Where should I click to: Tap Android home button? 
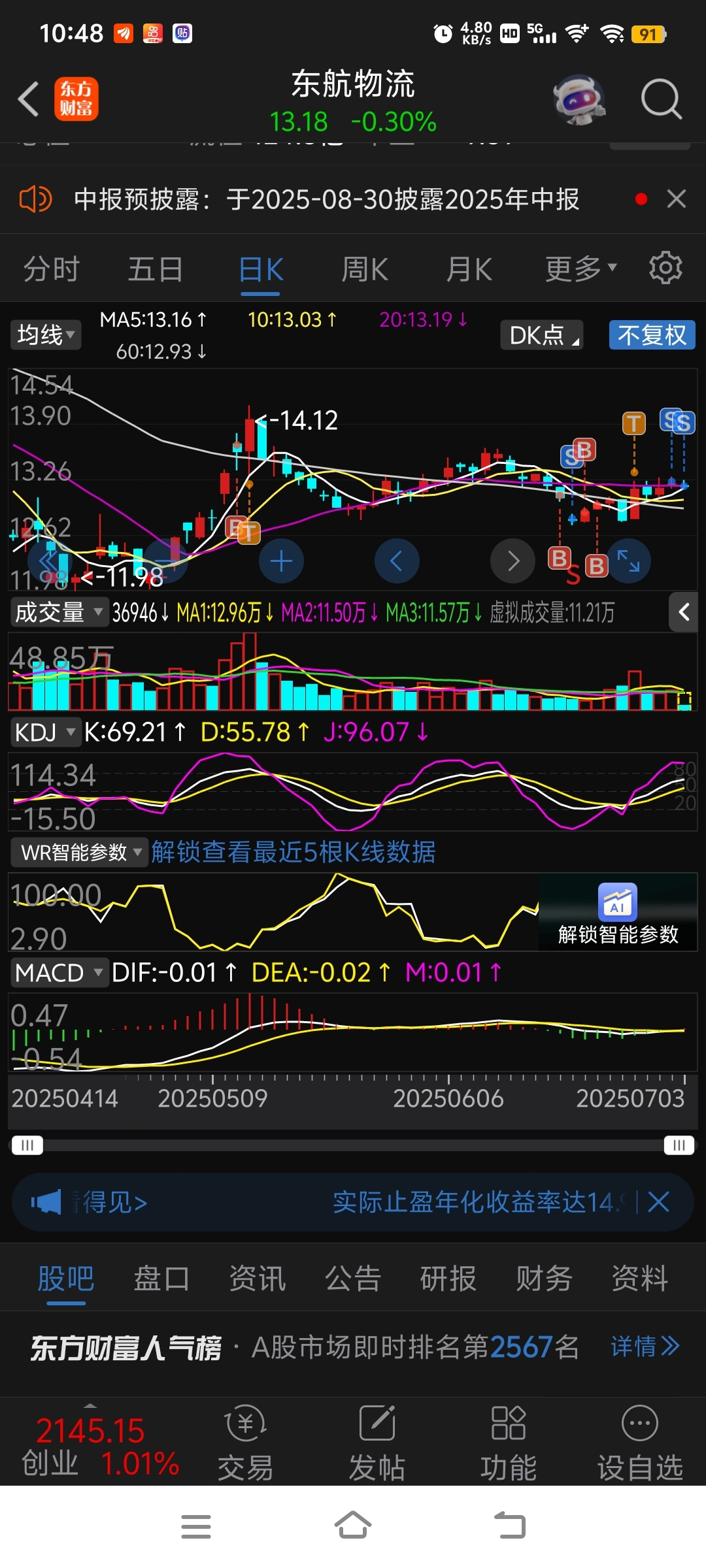[353, 1526]
